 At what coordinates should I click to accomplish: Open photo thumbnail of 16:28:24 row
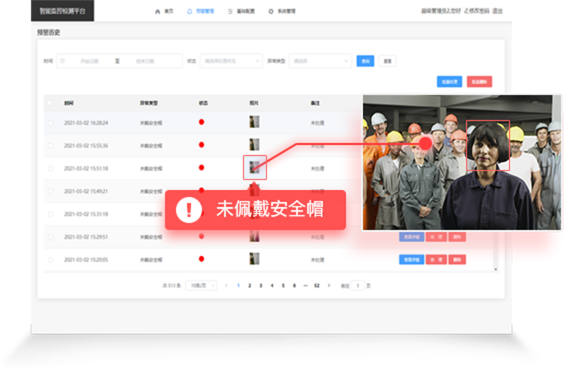[254, 122]
